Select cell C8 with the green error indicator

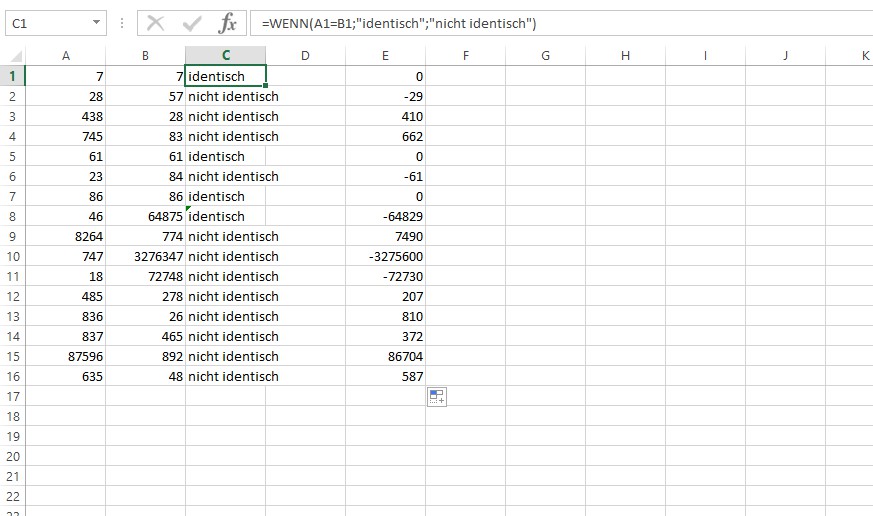(226, 216)
